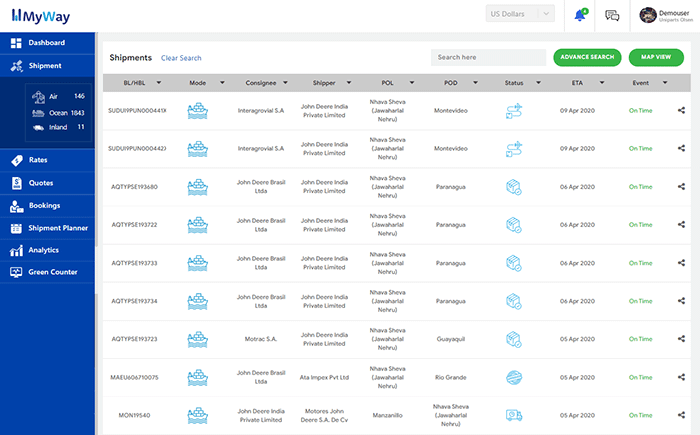Screen dimensions: 700x435
Task: Expand the Event column filter arrow
Action: click(x=665, y=83)
